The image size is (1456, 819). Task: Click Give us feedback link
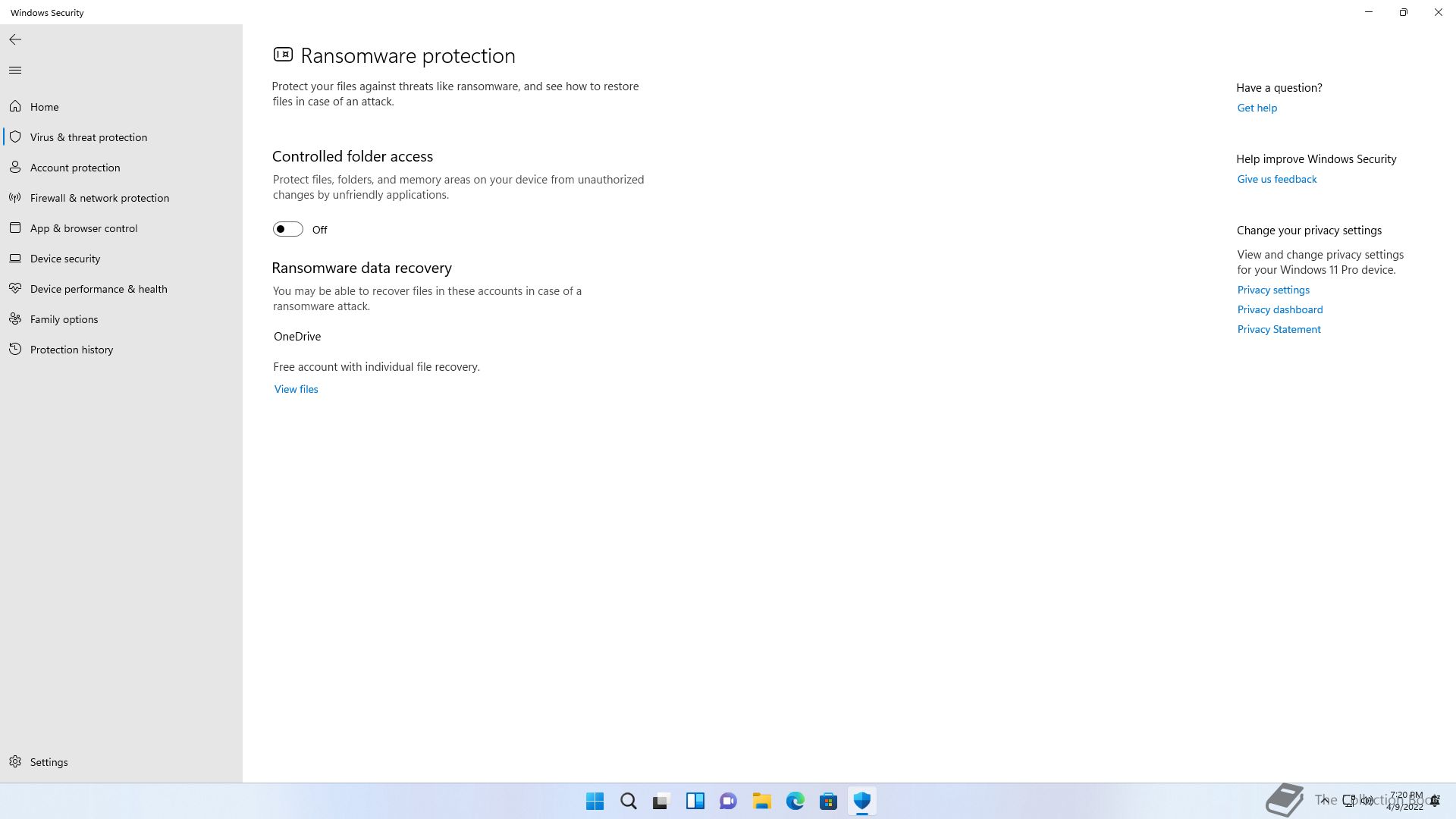pyautogui.click(x=1276, y=179)
